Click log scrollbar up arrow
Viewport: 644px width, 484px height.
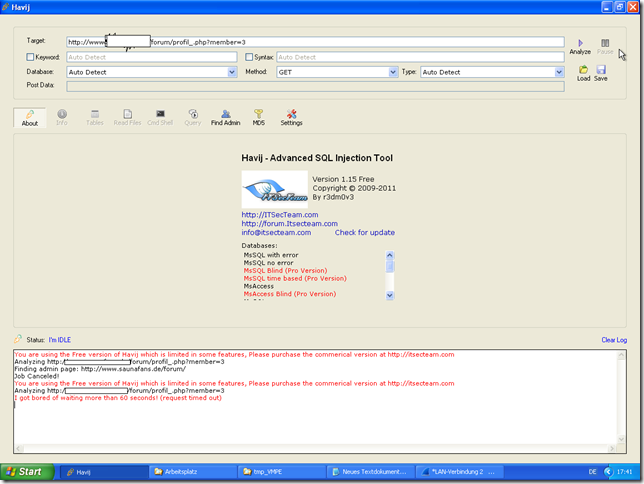621,355
